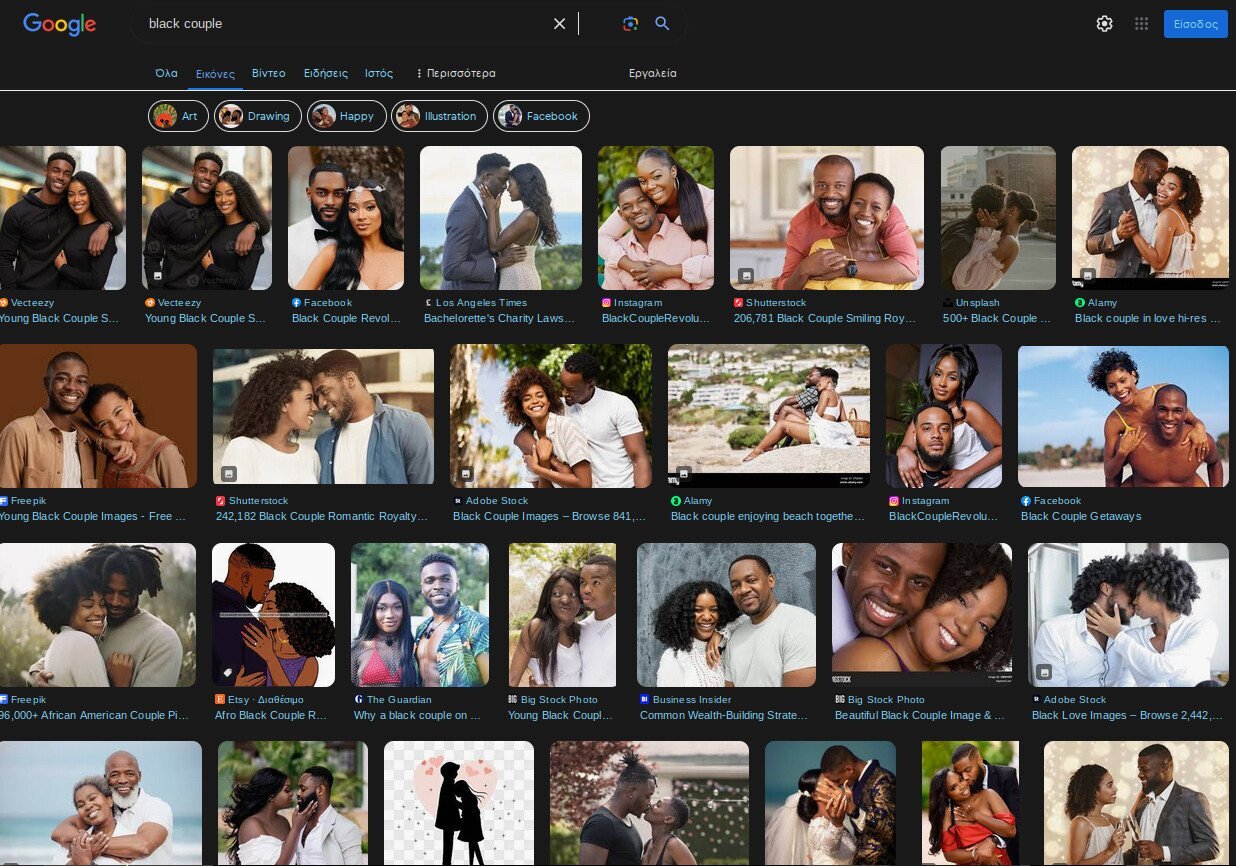This screenshot has width=1236, height=866.
Task: Click 'Beautiful Black Couple Image &' link
Action: click(x=919, y=715)
